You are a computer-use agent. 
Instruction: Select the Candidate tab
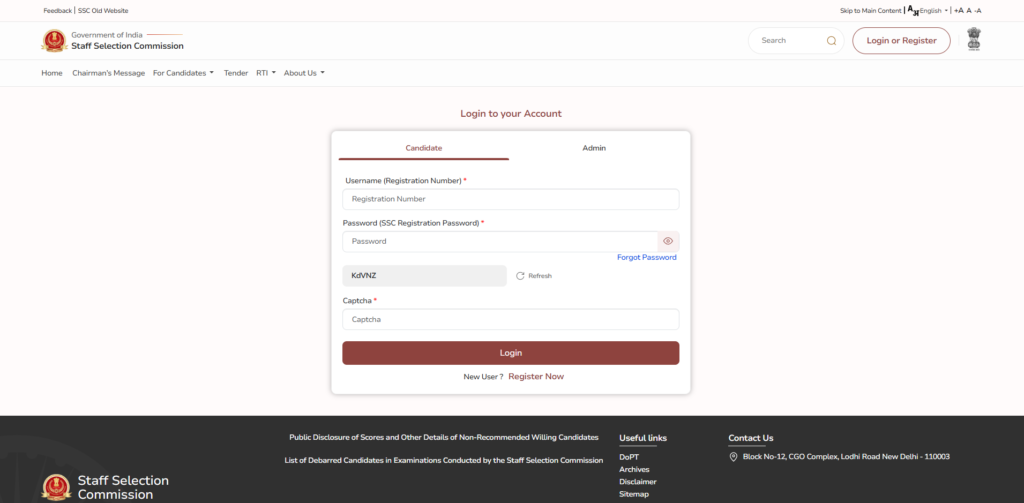424,148
